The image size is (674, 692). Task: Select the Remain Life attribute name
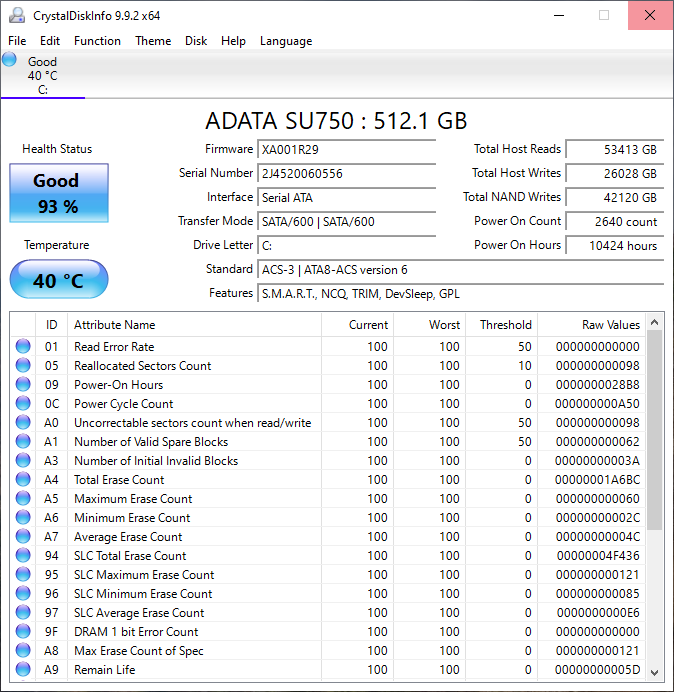(x=105, y=669)
